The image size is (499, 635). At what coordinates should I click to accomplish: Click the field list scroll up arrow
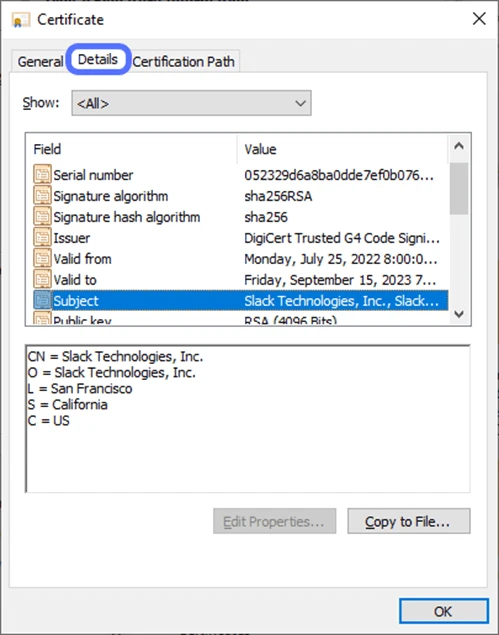point(459,146)
